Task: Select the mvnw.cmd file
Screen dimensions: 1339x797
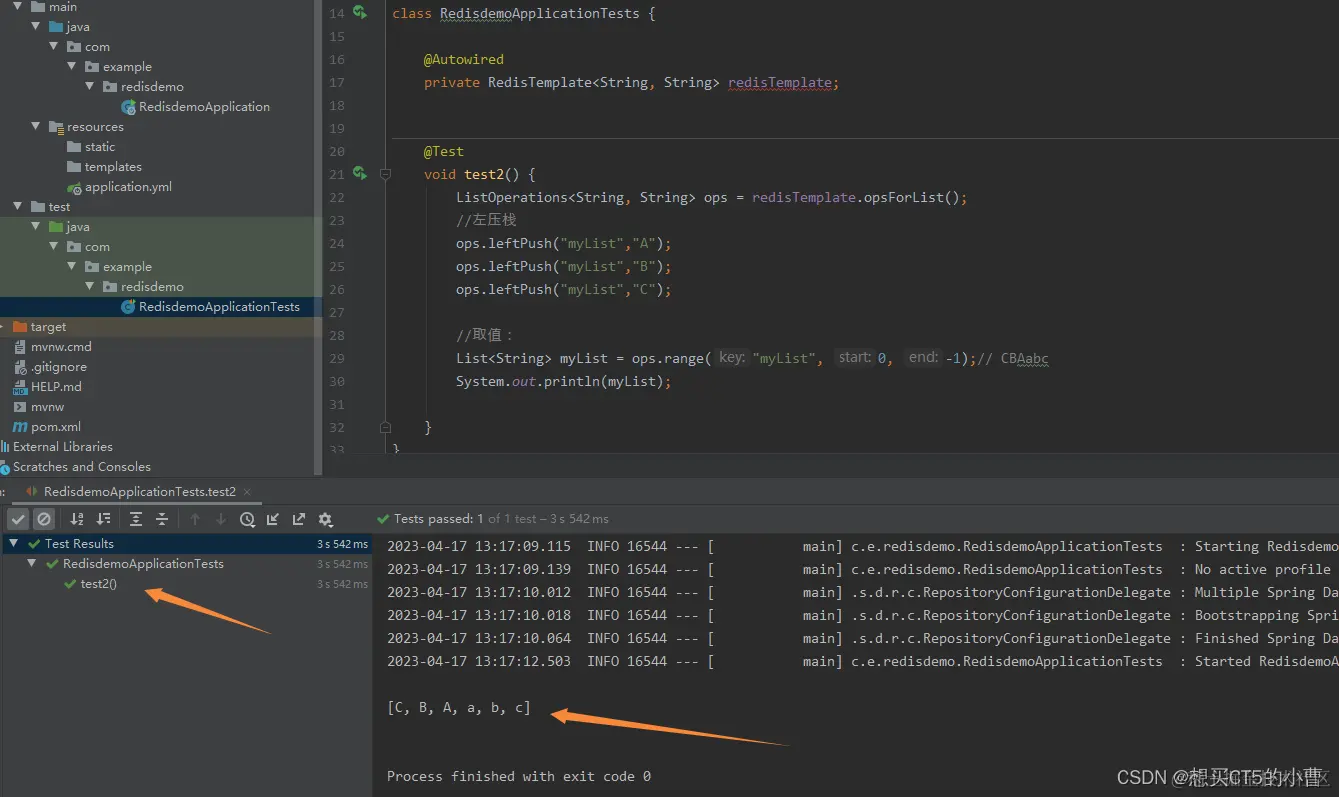Action: tap(61, 347)
